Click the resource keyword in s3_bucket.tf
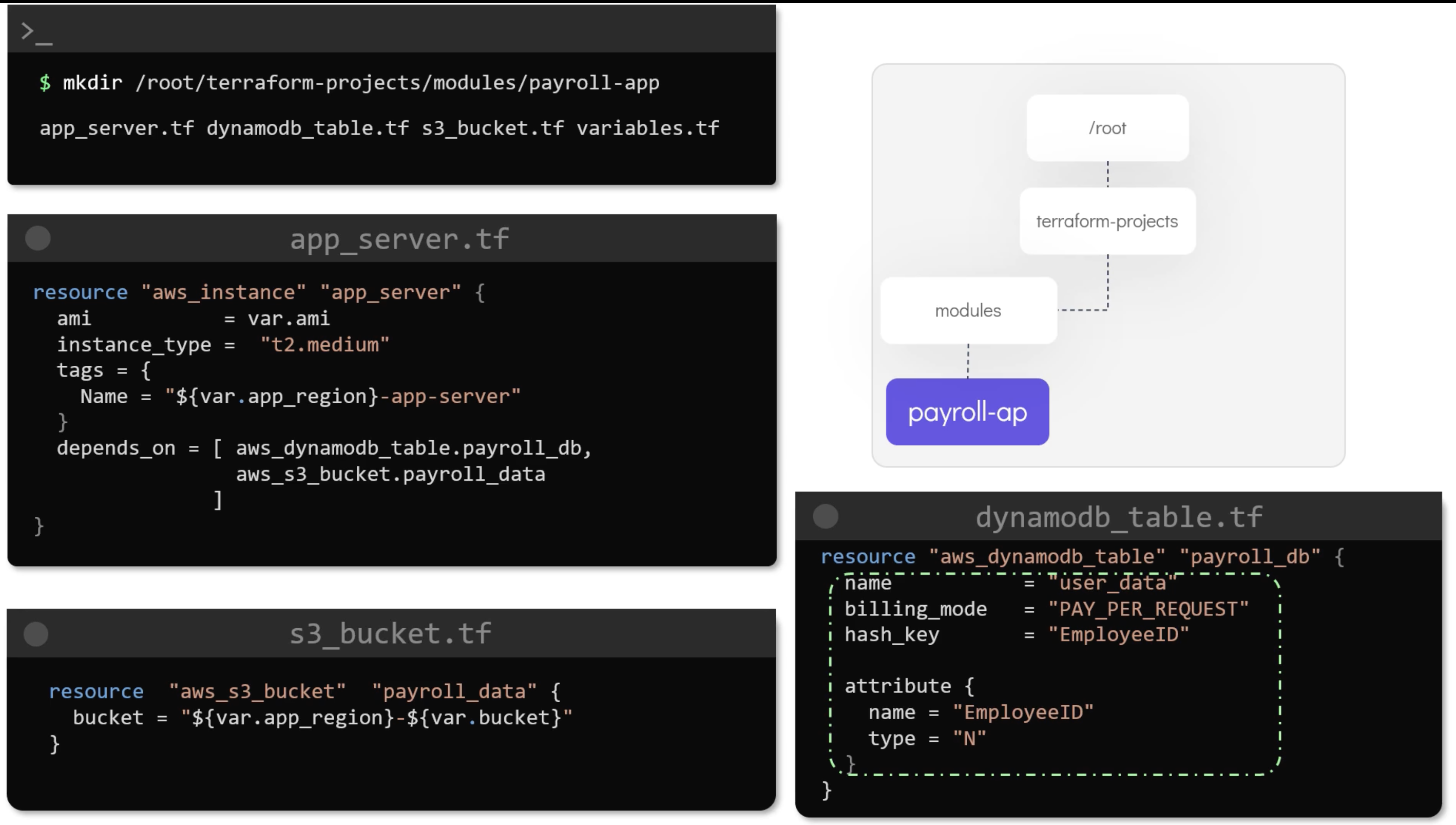The image size is (1456, 825). (96, 691)
